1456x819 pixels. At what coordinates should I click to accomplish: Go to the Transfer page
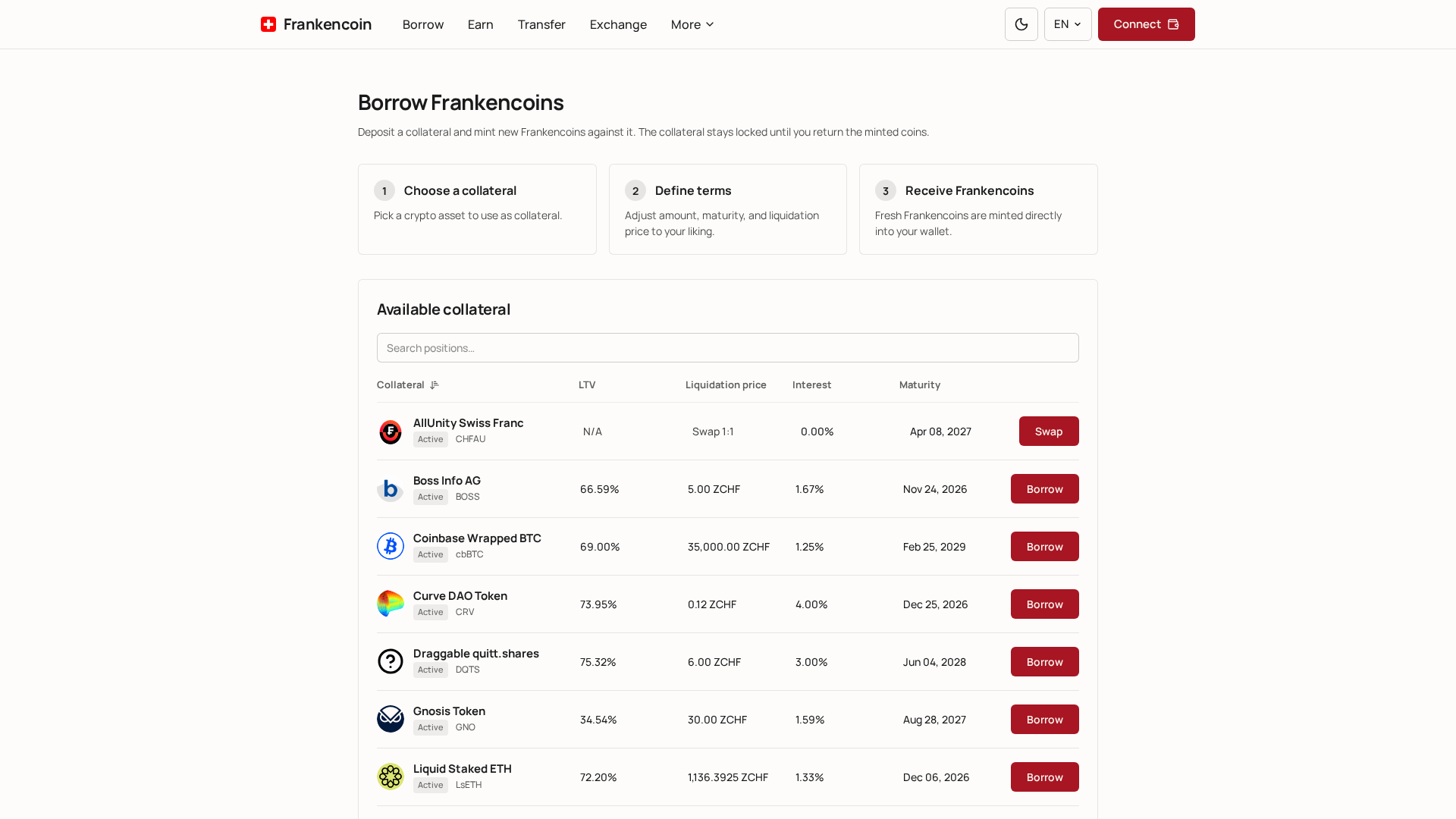tap(541, 24)
